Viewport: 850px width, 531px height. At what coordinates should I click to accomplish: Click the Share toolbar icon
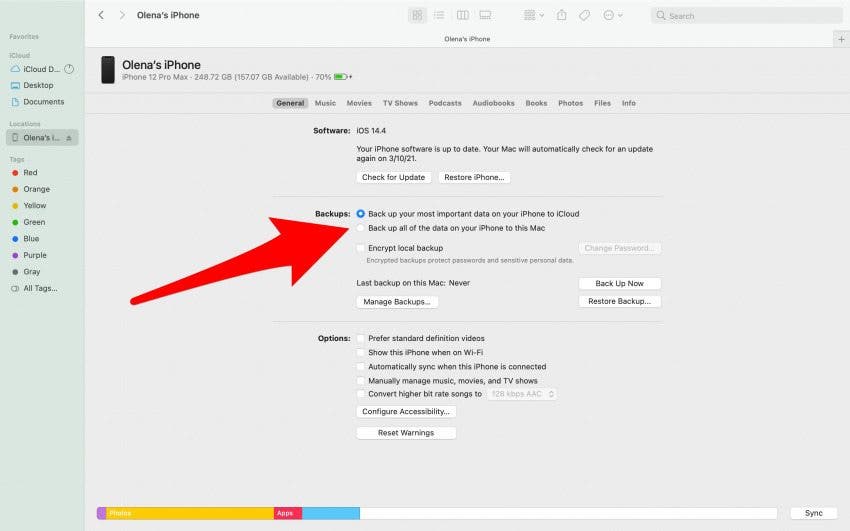point(562,15)
